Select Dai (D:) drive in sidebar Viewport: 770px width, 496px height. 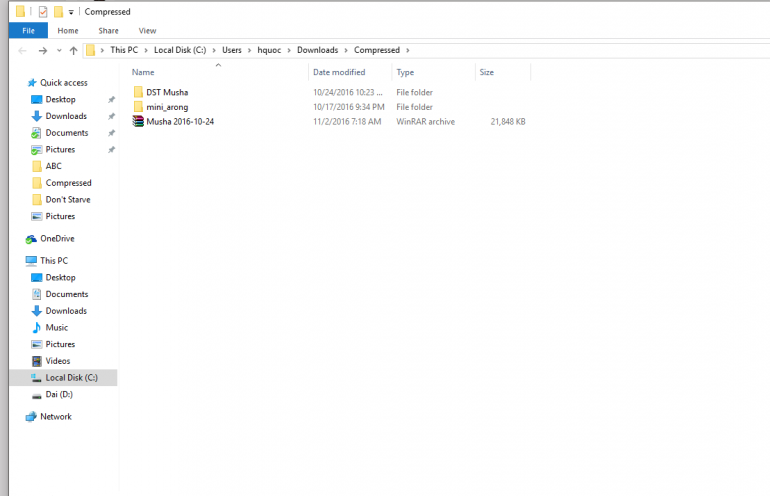[x=59, y=394]
